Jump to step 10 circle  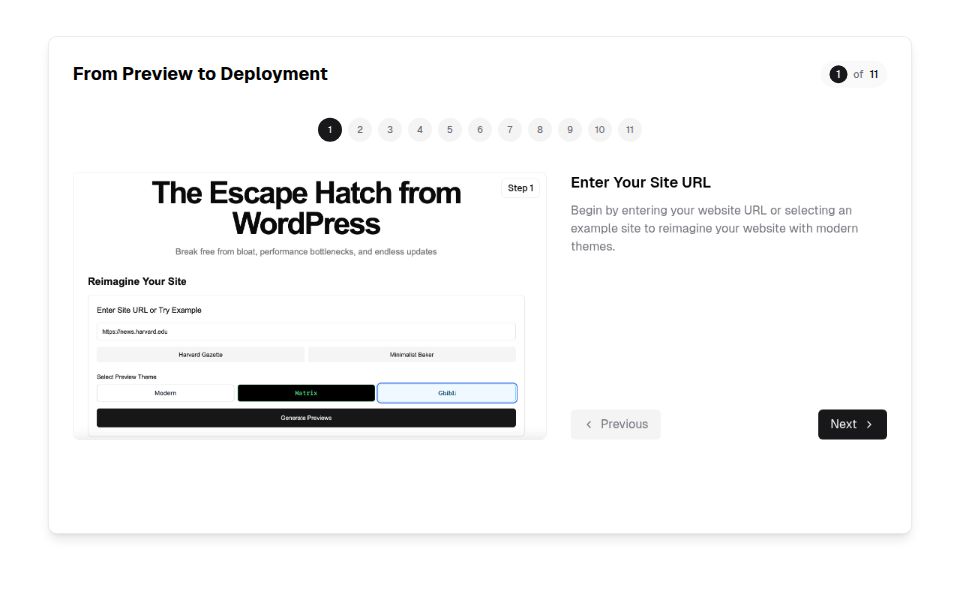pos(600,130)
